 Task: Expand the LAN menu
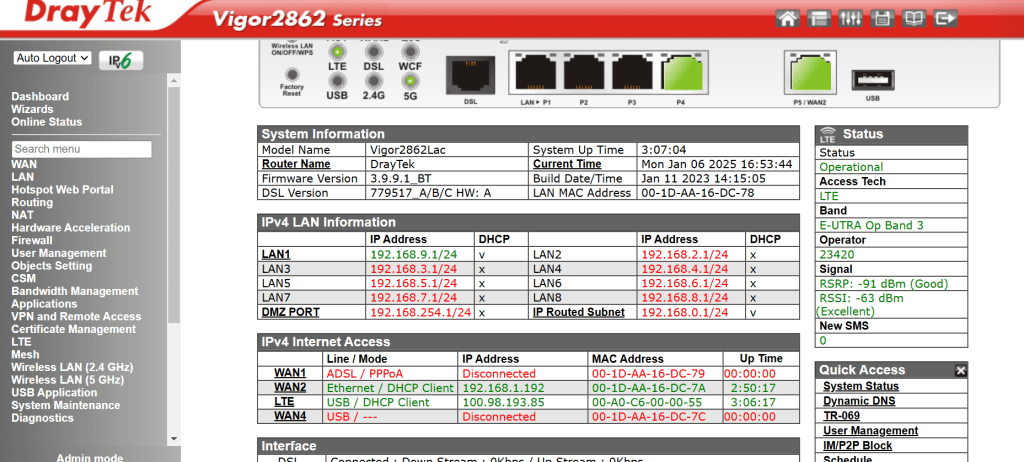tap(23, 177)
